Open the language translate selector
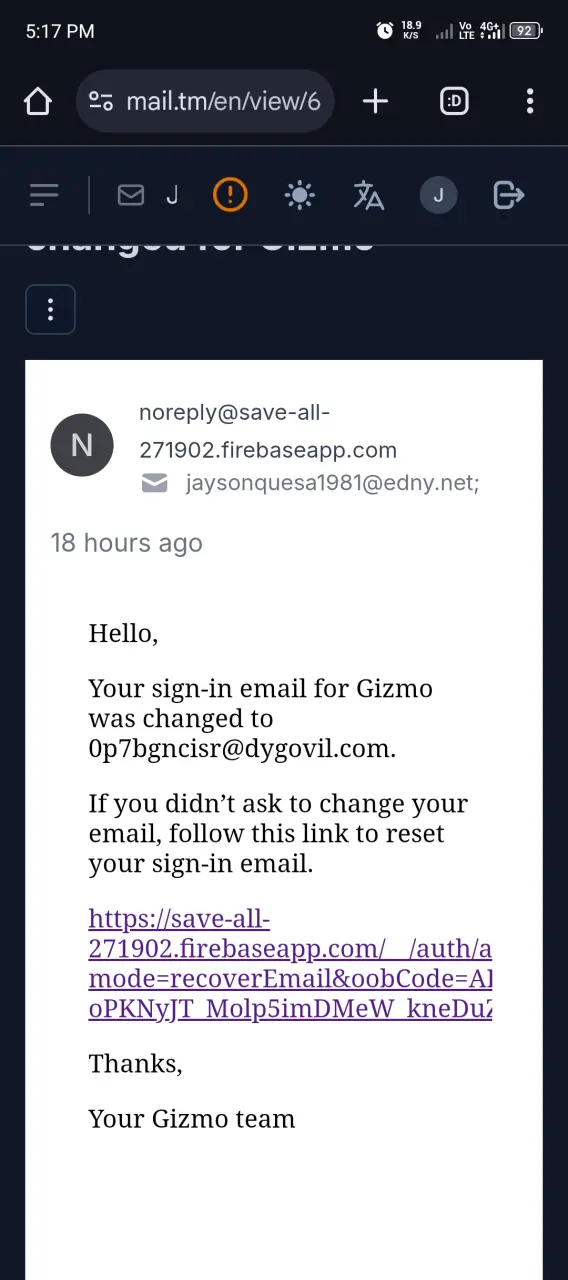The image size is (568, 1280). (369, 195)
